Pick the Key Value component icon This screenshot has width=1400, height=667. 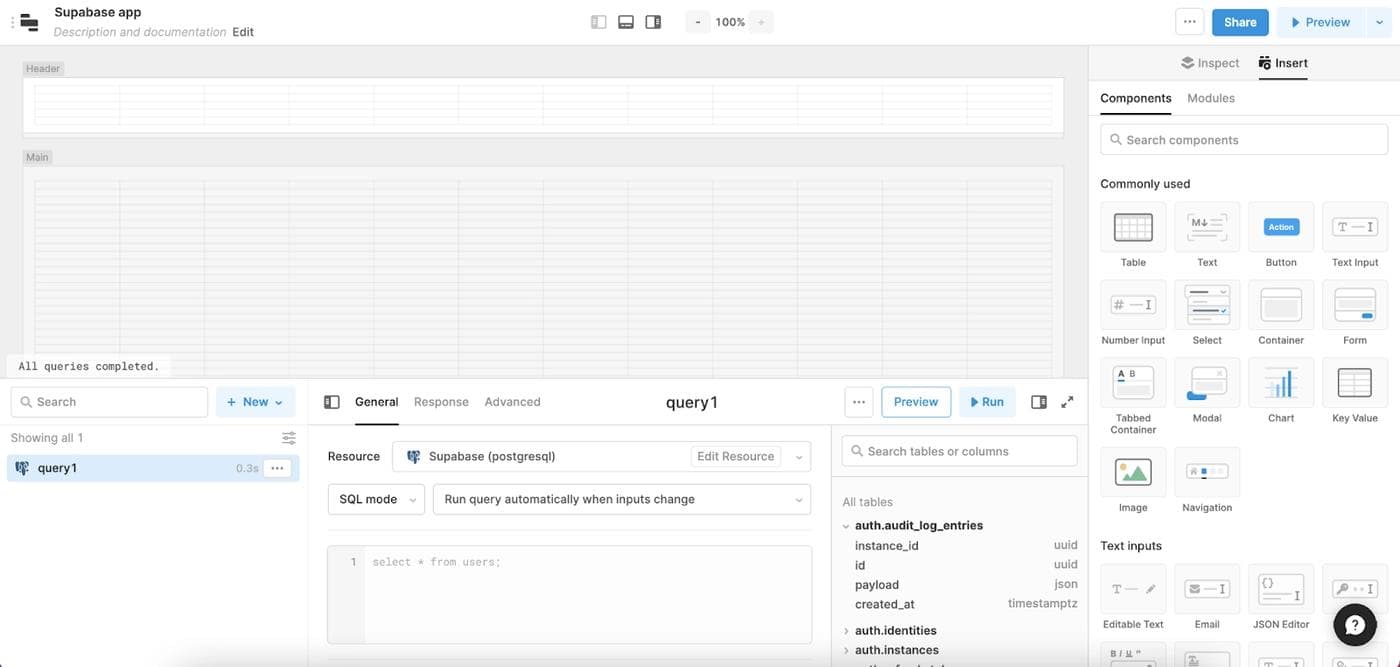[x=1354, y=383]
